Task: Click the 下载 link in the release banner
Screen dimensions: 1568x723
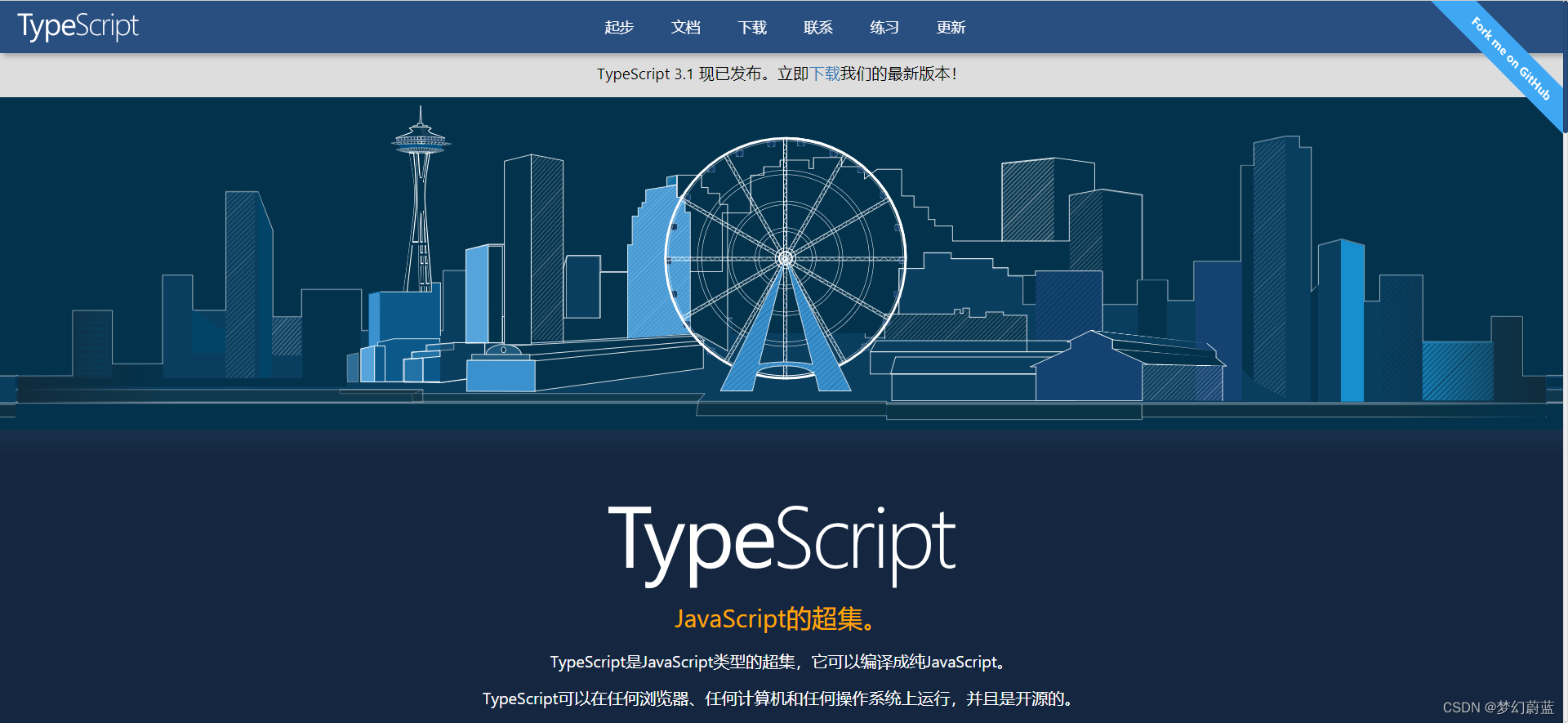Action: [825, 74]
